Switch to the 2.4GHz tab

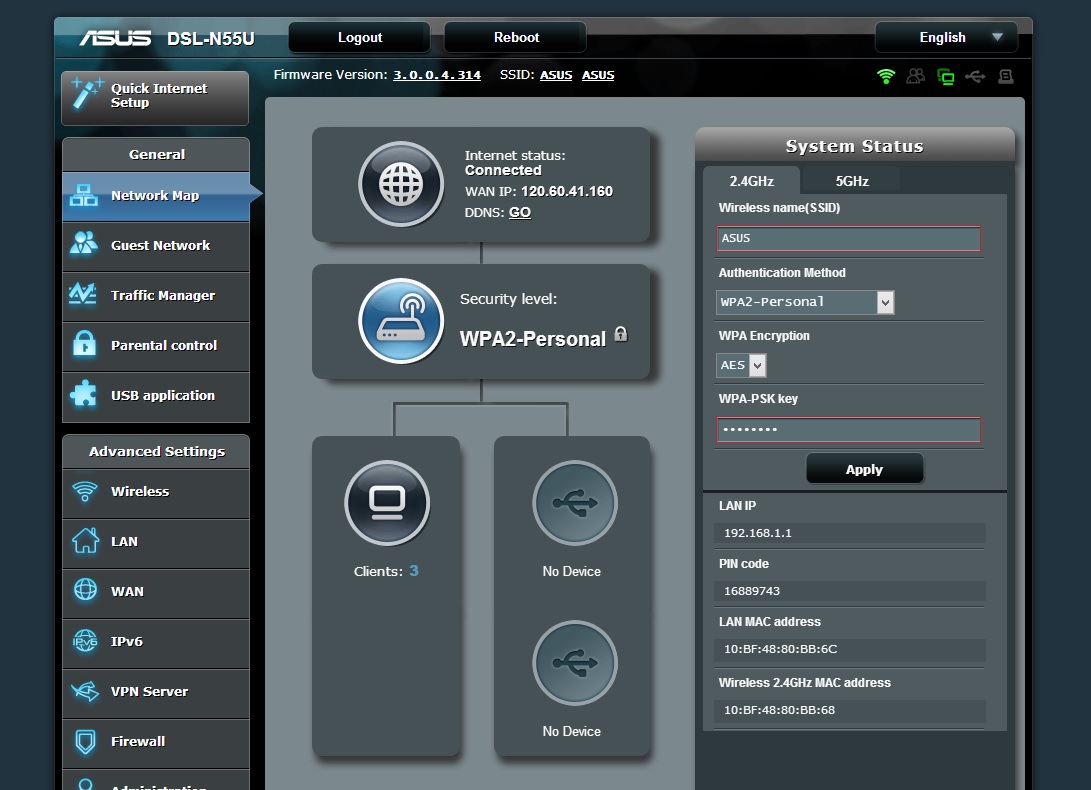(x=751, y=181)
